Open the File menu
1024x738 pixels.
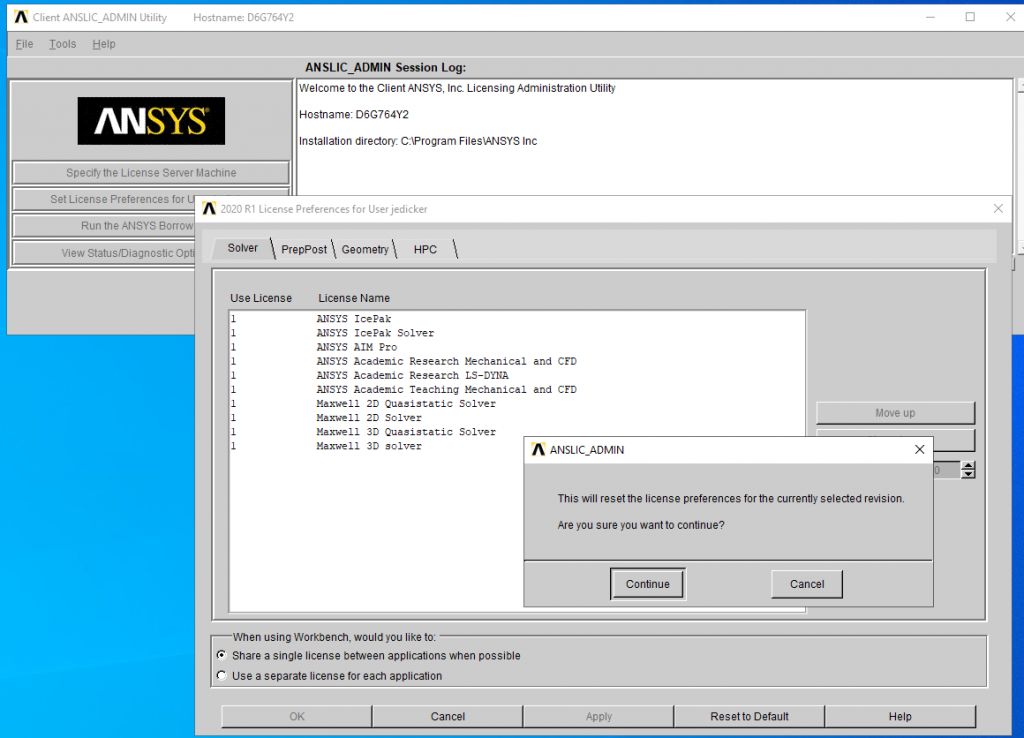pos(24,44)
